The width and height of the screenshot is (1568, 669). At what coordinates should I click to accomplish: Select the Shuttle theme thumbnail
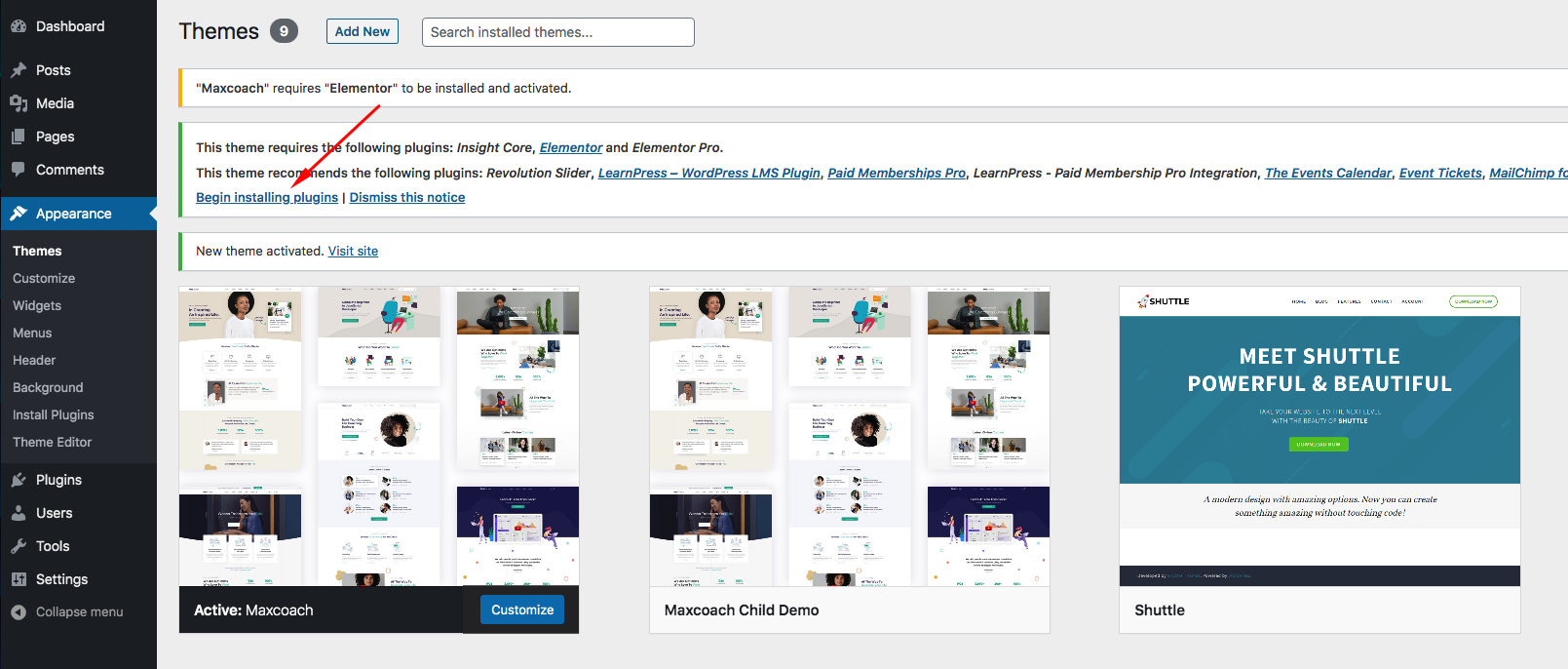point(1319,436)
